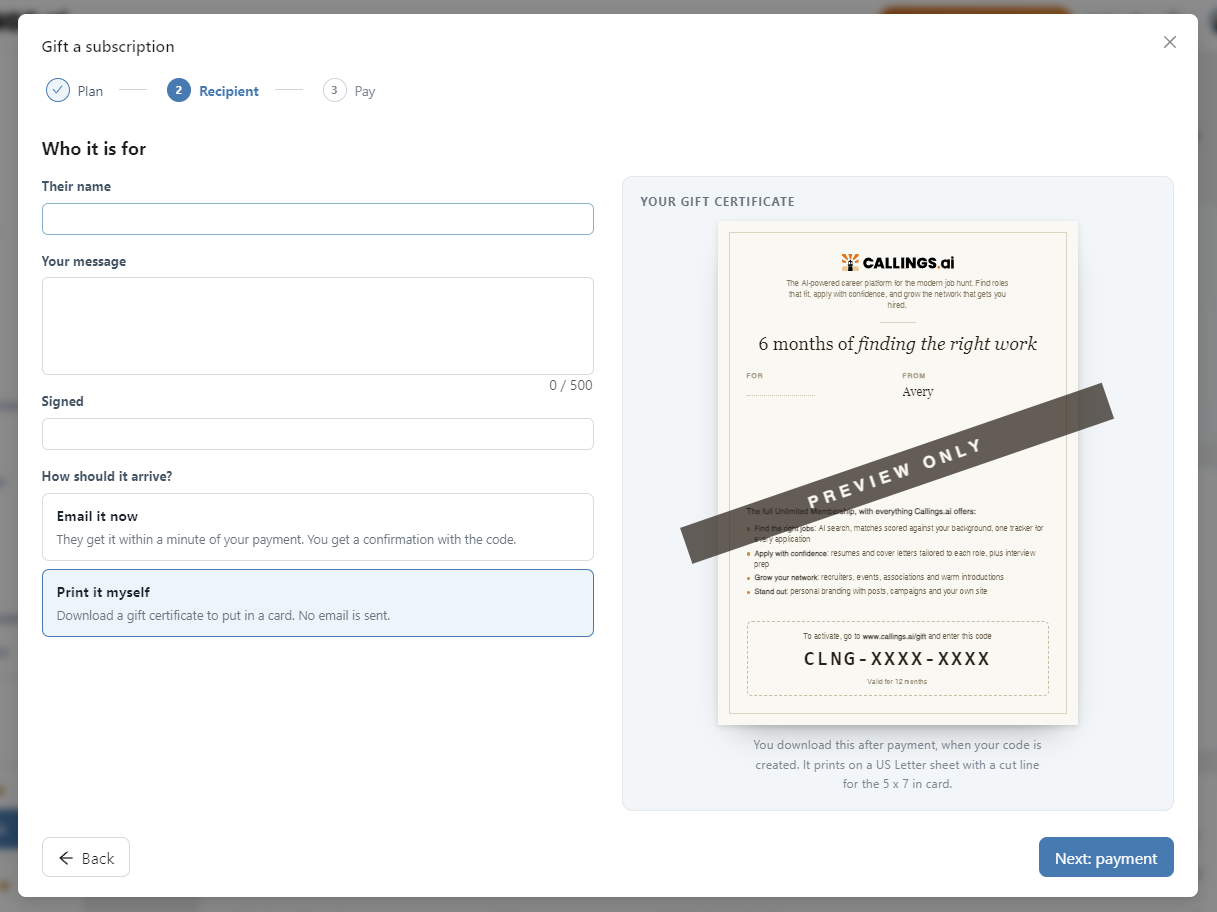Viewport: 1217px width, 912px height.
Task: Focus the Their name input field
Action: coord(318,219)
